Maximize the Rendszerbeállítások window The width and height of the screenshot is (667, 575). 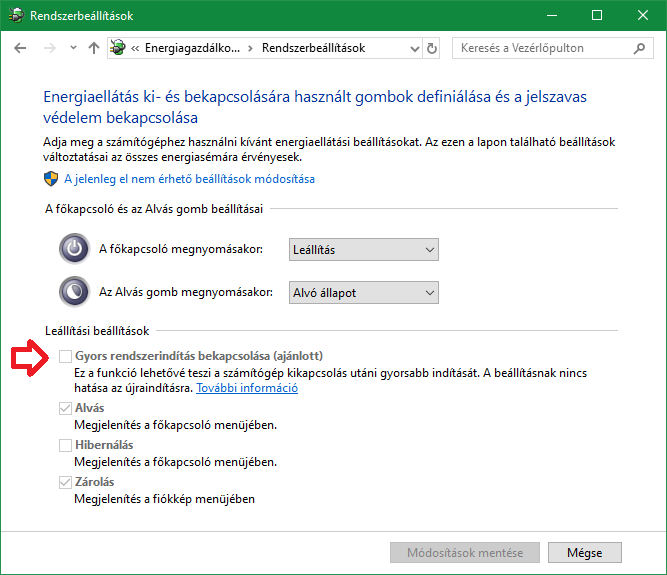click(x=597, y=15)
